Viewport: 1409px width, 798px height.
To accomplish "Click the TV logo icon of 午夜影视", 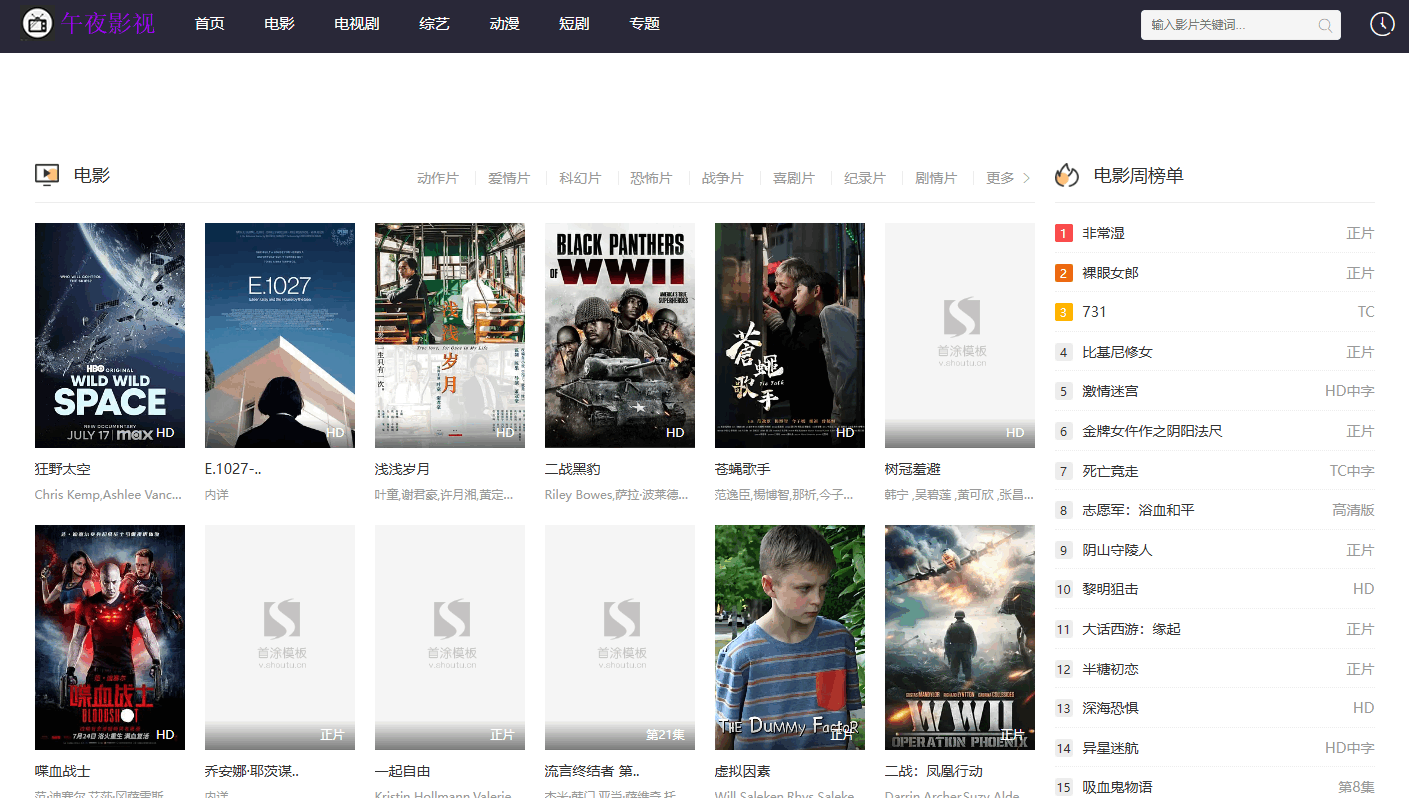I will 37,23.
